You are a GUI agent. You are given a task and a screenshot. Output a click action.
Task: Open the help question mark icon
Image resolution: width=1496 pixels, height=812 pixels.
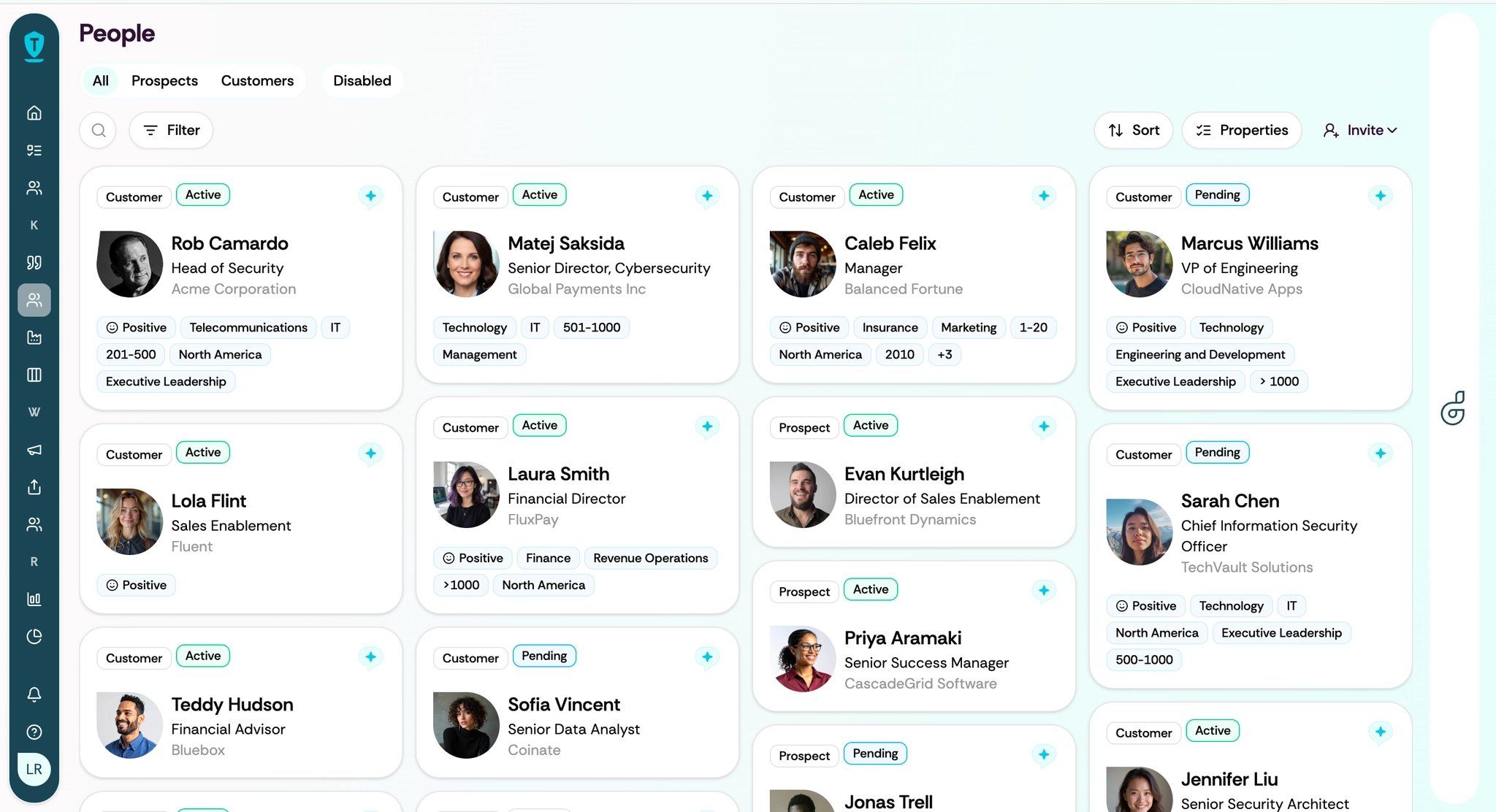[34, 732]
